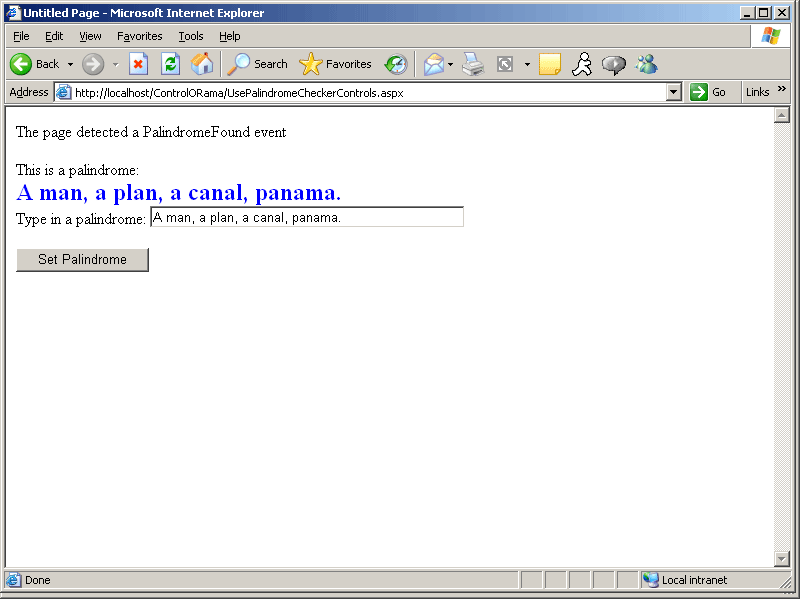Maximize the Internet Explorer window
The width and height of the screenshot is (800, 599).
[764, 13]
